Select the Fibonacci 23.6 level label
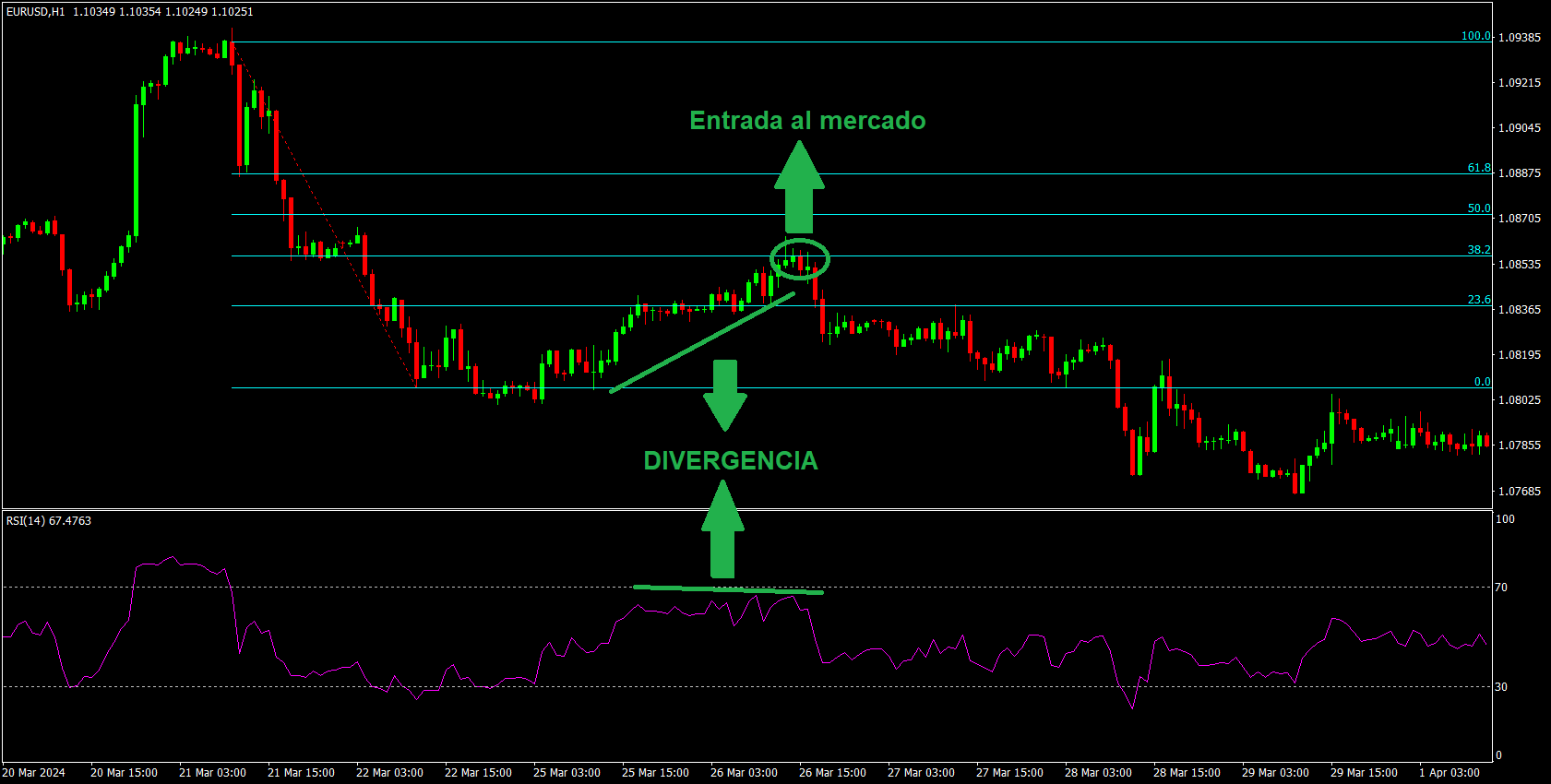1551x784 pixels. point(1479,300)
